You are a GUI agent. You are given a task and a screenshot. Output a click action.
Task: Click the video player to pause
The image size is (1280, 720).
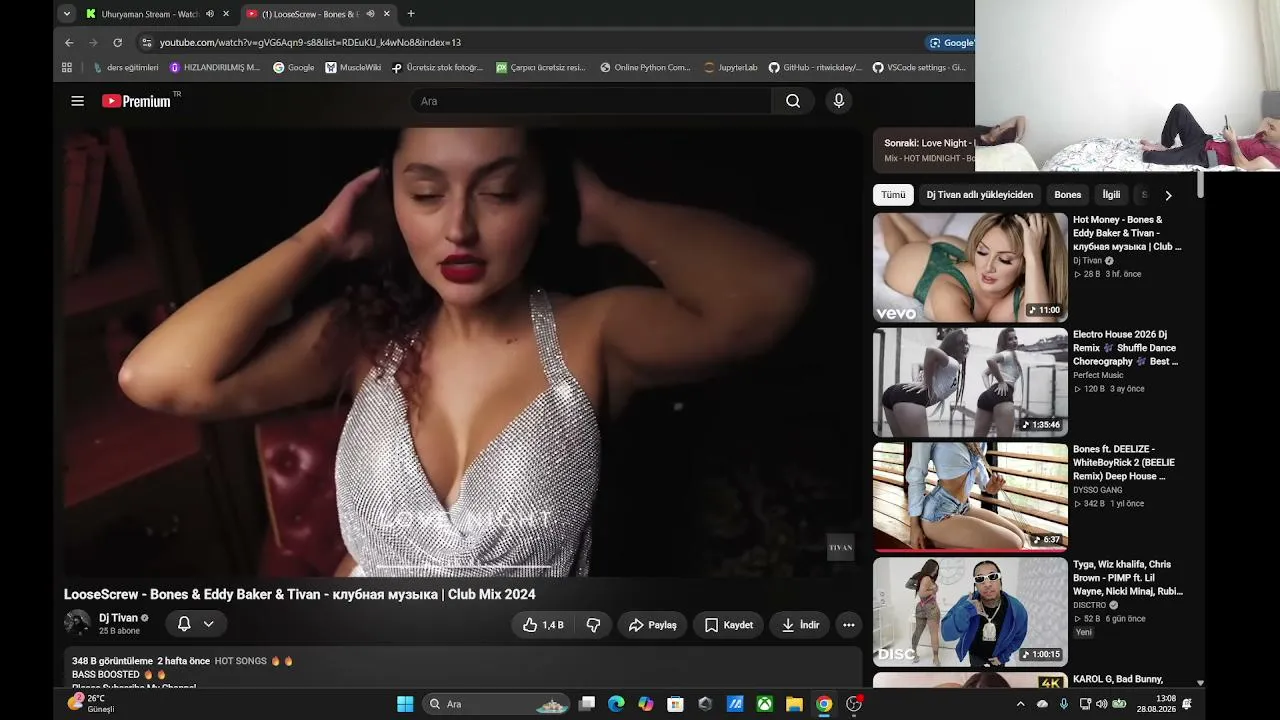[462, 352]
